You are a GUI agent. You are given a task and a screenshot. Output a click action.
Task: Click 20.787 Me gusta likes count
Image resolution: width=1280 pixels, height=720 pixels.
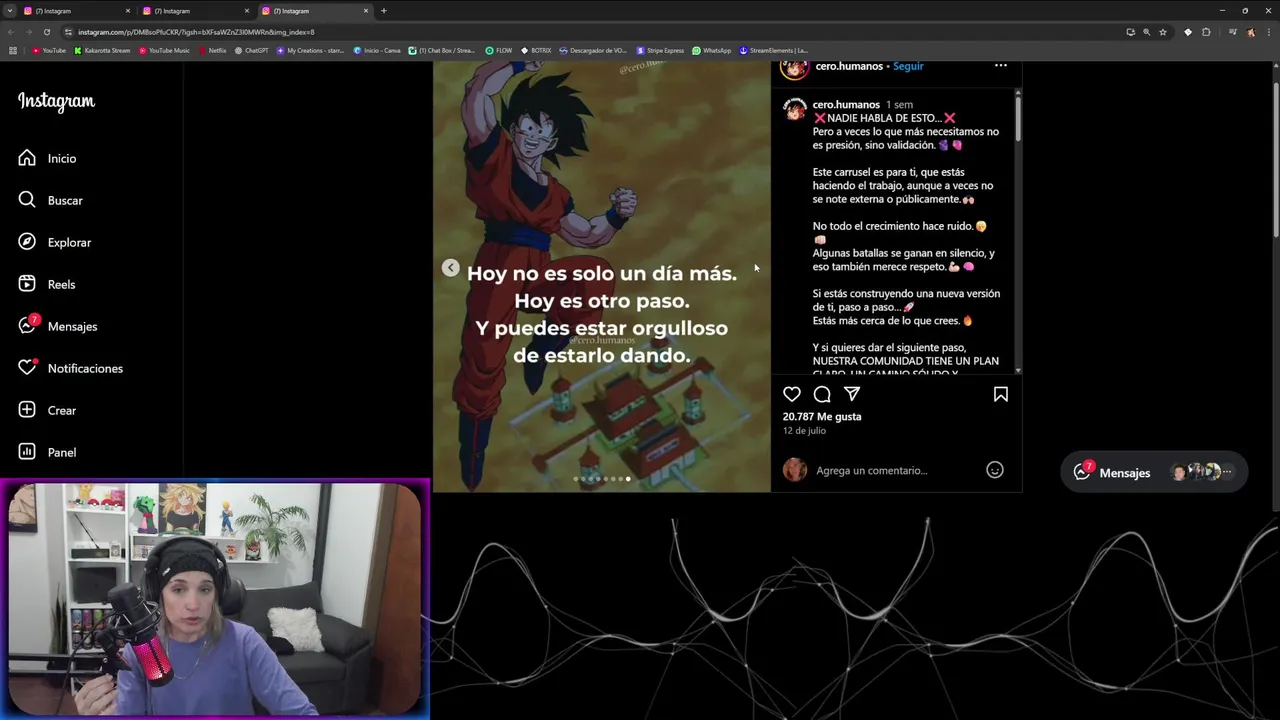(822, 416)
